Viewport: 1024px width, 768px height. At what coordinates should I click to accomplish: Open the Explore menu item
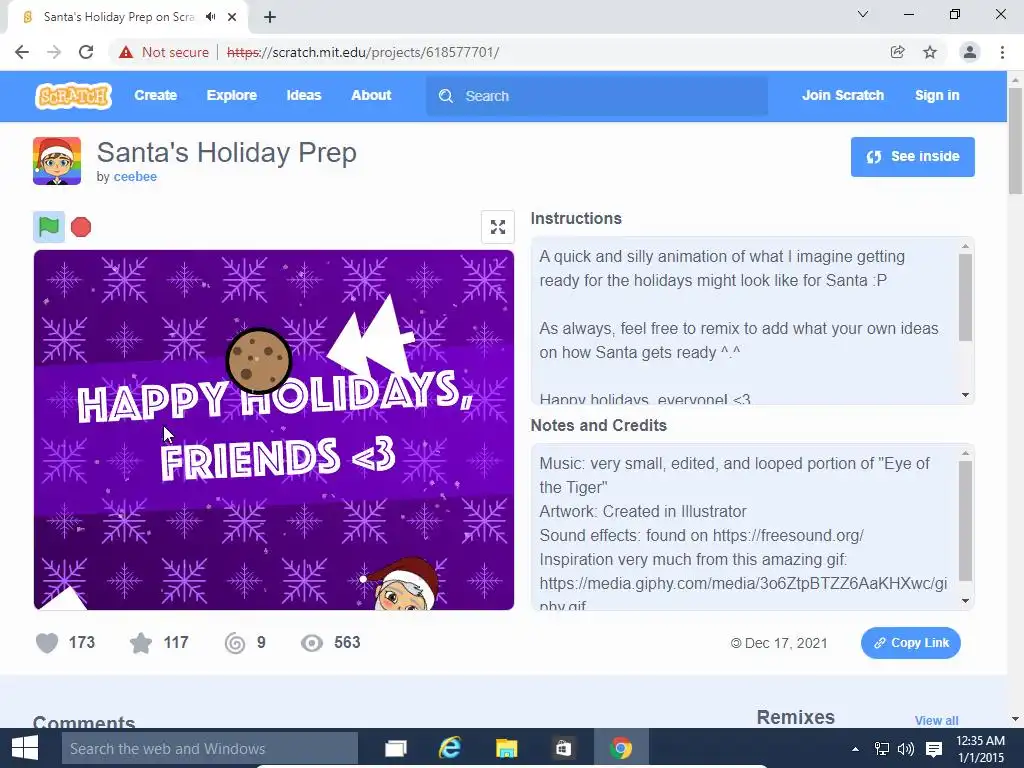click(232, 95)
